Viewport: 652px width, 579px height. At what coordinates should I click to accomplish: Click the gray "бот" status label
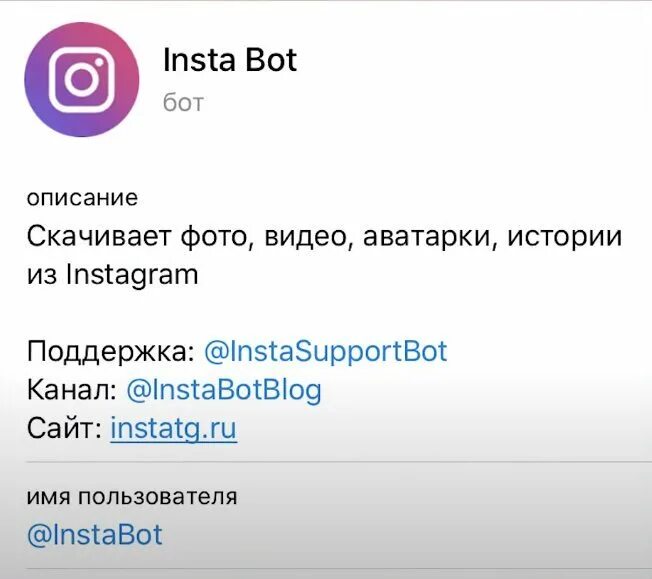[183, 102]
